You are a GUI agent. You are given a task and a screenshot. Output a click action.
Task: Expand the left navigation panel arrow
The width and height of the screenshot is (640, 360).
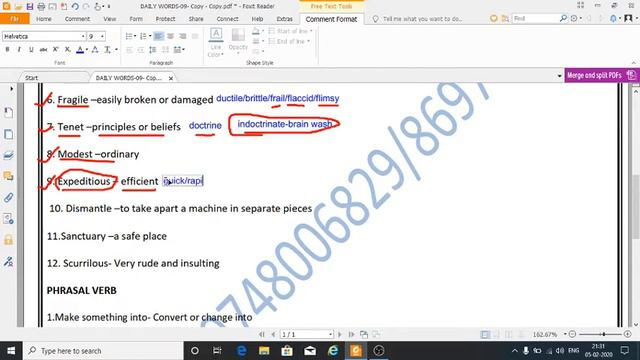[x=11, y=89]
